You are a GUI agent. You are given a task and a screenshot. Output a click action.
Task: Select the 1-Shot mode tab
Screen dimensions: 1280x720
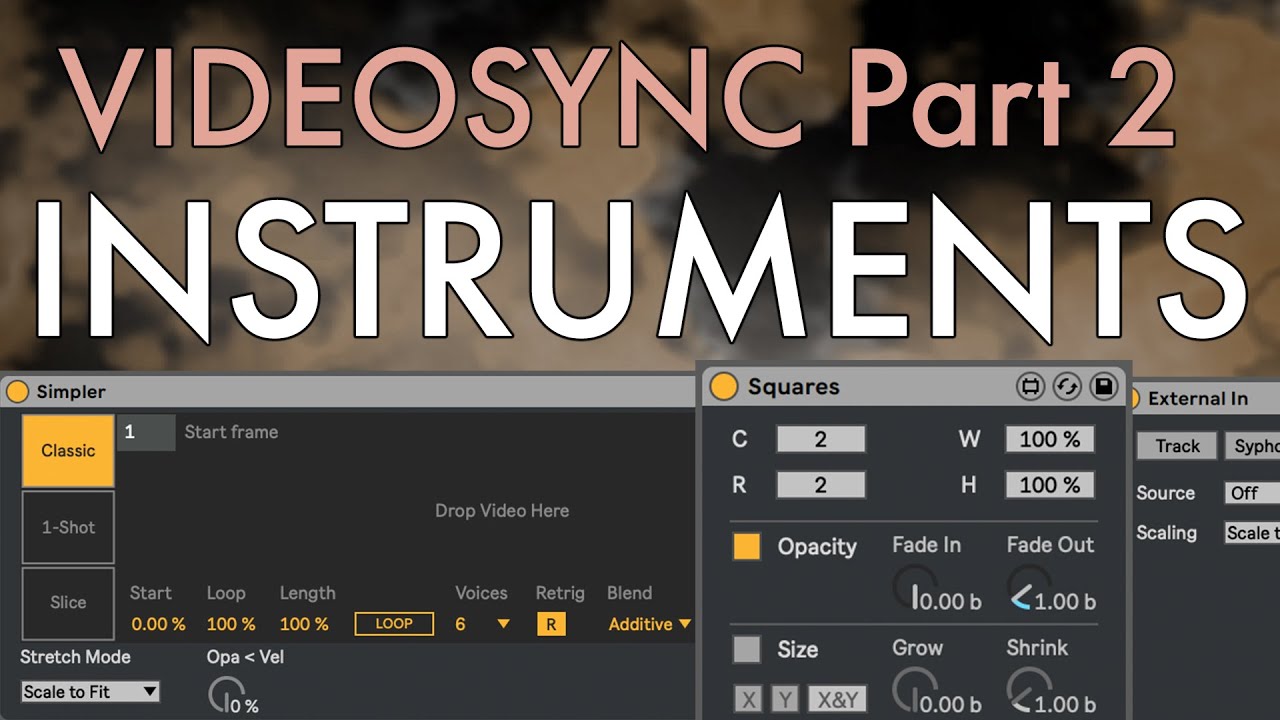click(68, 527)
